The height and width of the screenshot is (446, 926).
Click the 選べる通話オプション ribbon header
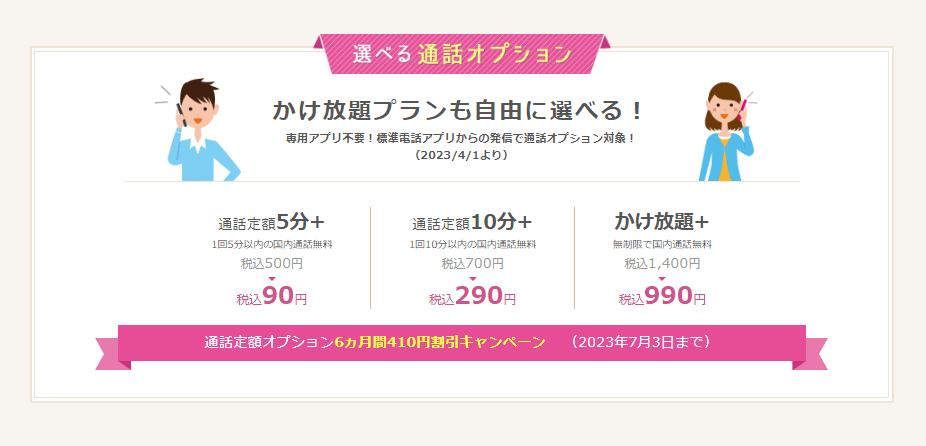462,54
